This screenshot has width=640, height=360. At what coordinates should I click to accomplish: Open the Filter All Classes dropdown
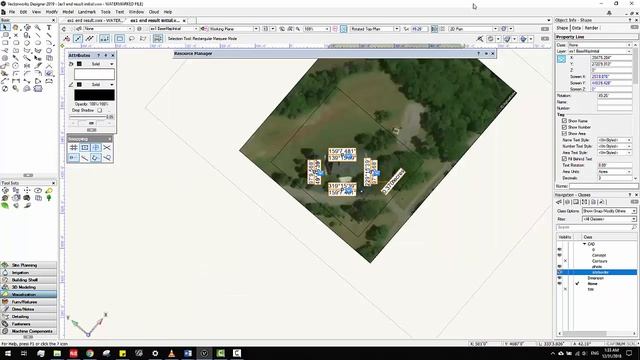609,219
